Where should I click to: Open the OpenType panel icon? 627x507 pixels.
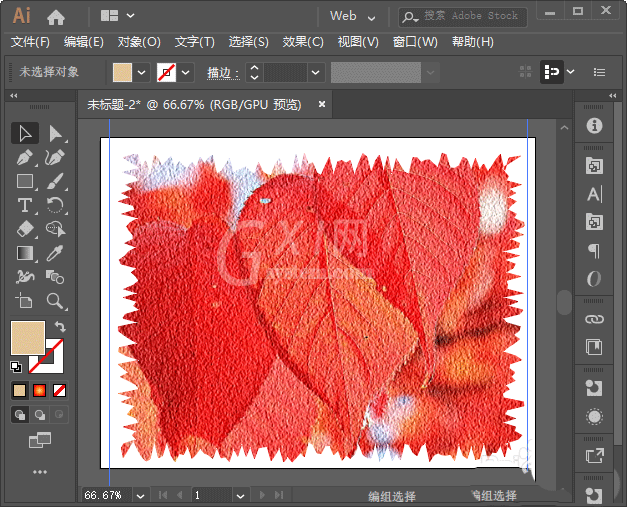594,279
